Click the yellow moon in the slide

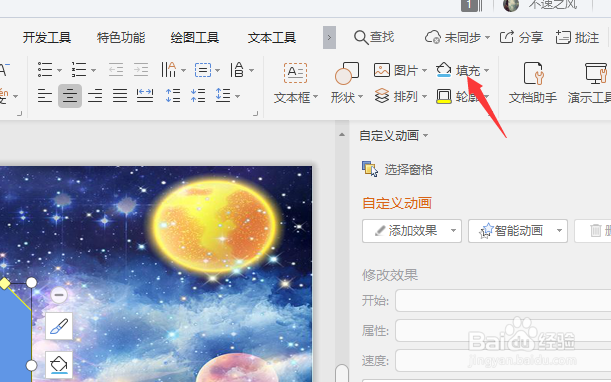(215, 225)
